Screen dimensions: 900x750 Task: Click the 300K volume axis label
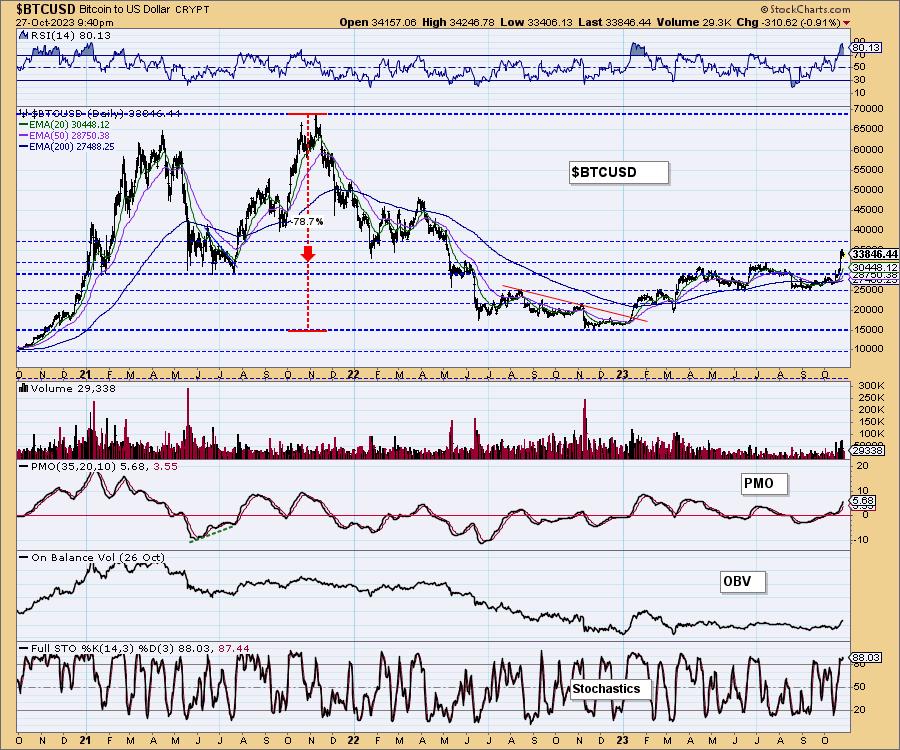coord(871,385)
